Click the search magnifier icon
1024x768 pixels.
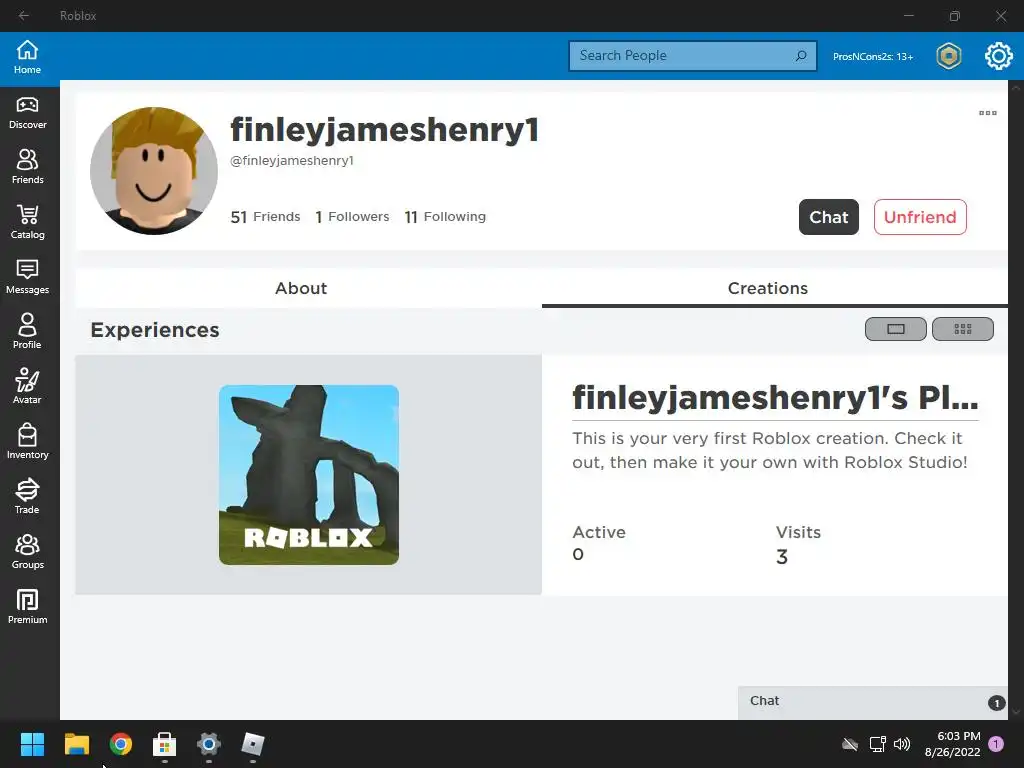click(801, 56)
